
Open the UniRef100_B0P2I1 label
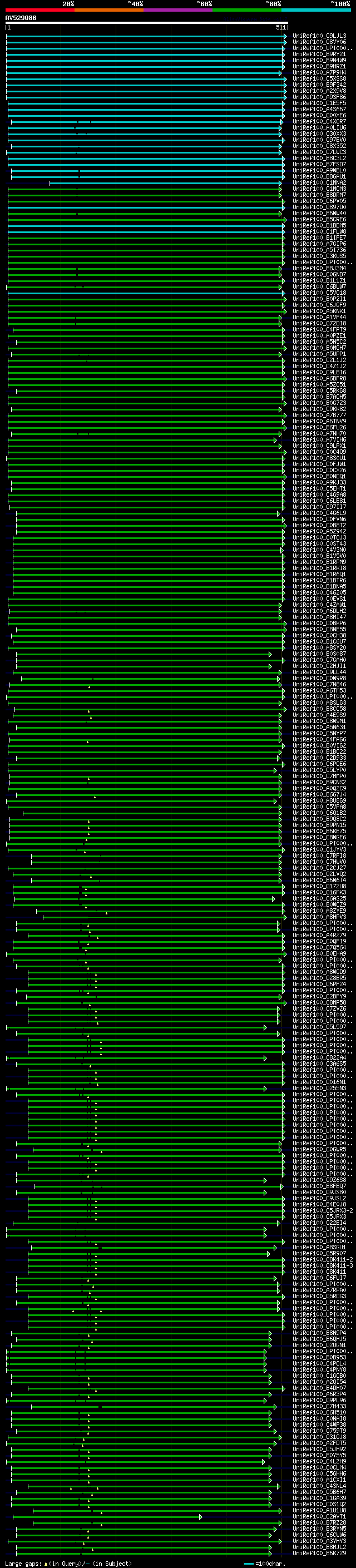(x=319, y=299)
